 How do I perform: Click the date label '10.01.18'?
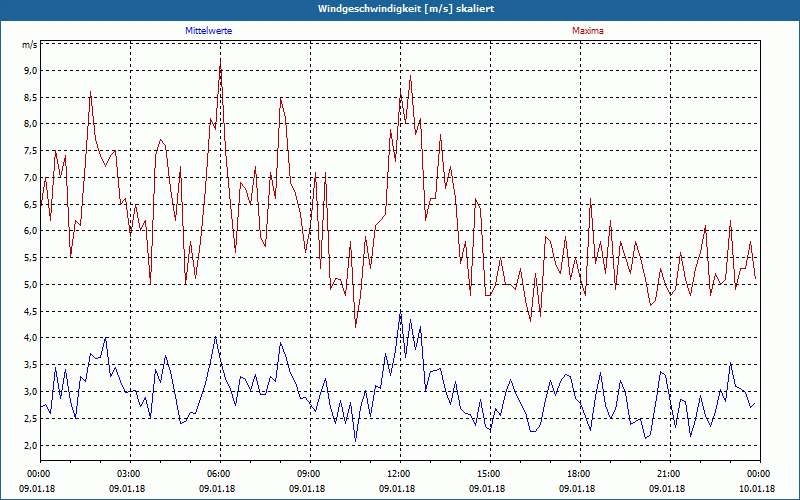(x=757, y=488)
